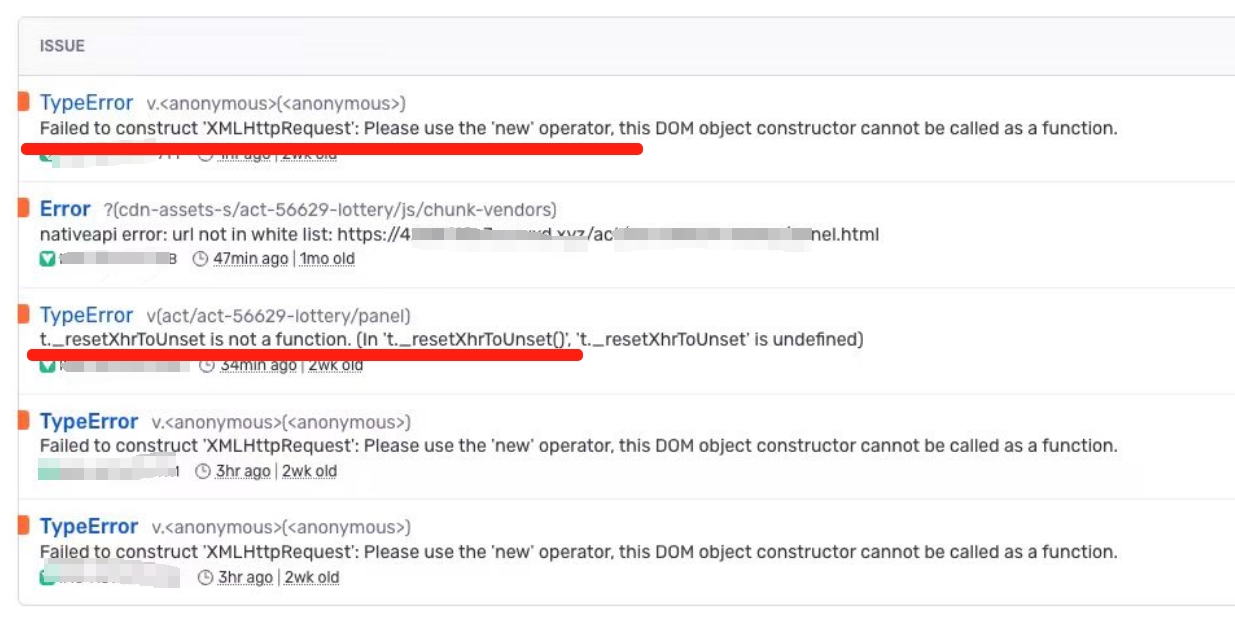Select the ISSUE column header
Screen dimensions: 1235x623
pos(62,46)
